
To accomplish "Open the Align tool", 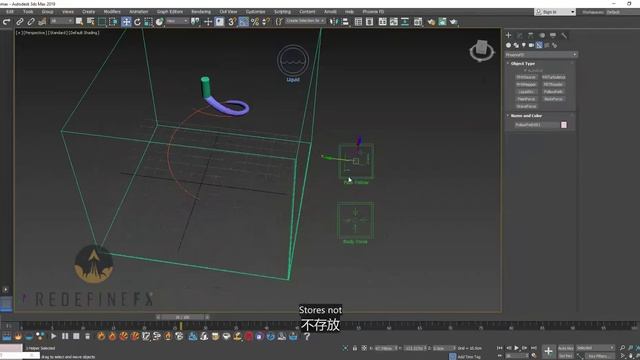I will [x=345, y=22].
